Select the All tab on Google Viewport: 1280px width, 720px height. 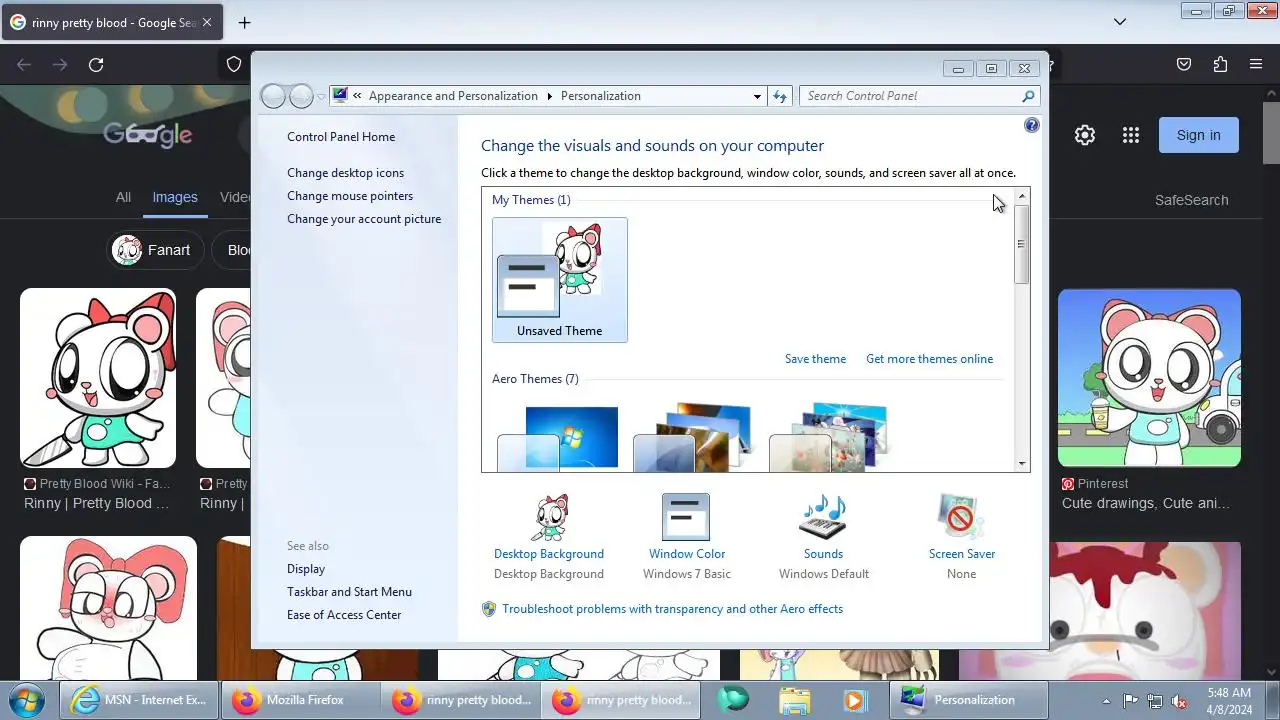(x=123, y=197)
